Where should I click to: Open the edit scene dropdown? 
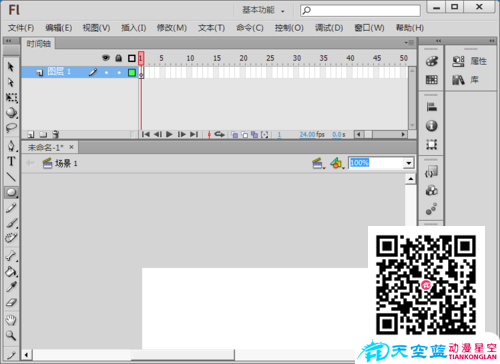tap(318, 163)
